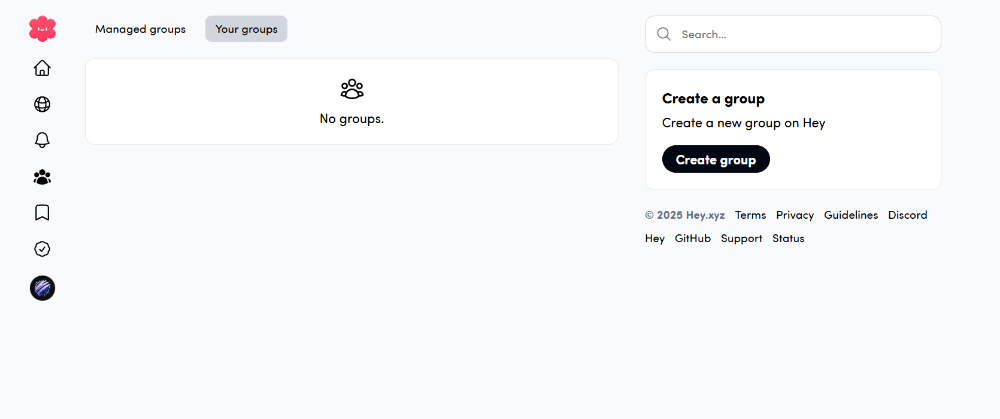Switch to Managed groups tab
Image resolution: width=1000 pixels, height=419 pixels.
point(140,29)
